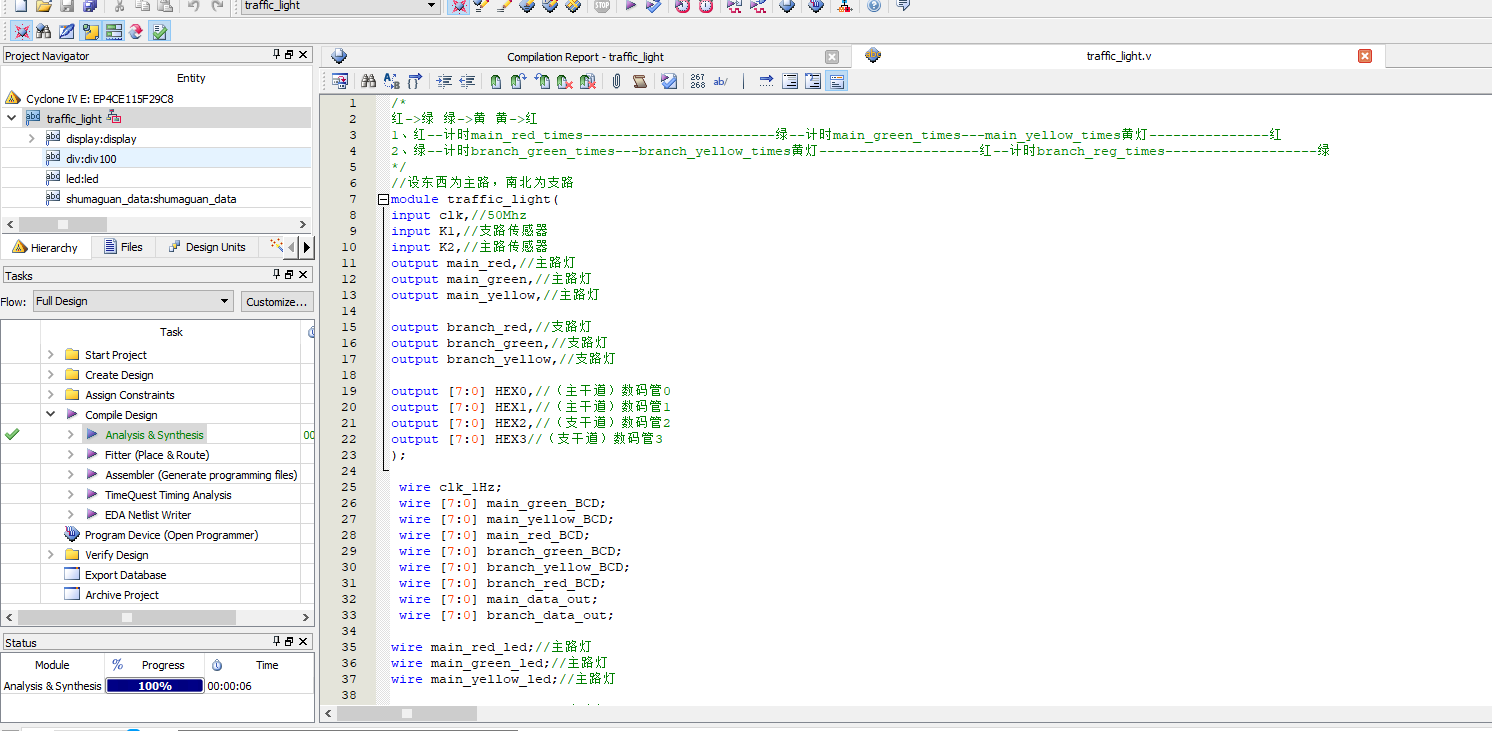Screen dimensions: 1492x731
Task: Click the decrease indent icon
Action: pos(467,81)
